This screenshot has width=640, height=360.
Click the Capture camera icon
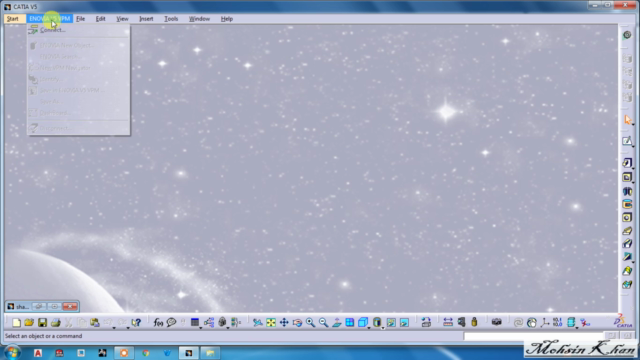tap(496, 322)
